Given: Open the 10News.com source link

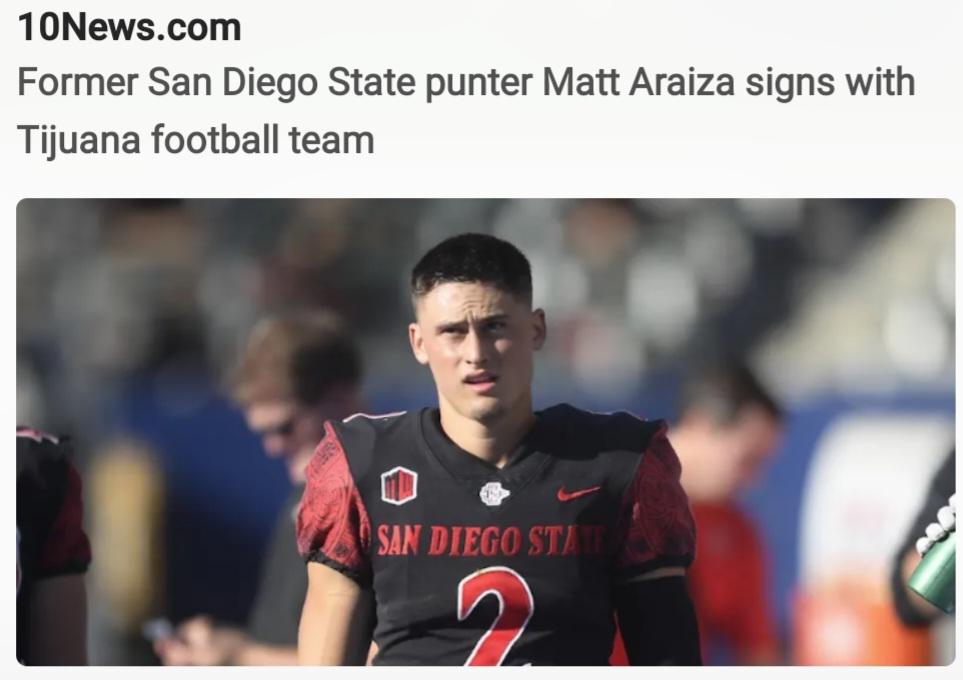Looking at the screenshot, I should (x=129, y=28).
